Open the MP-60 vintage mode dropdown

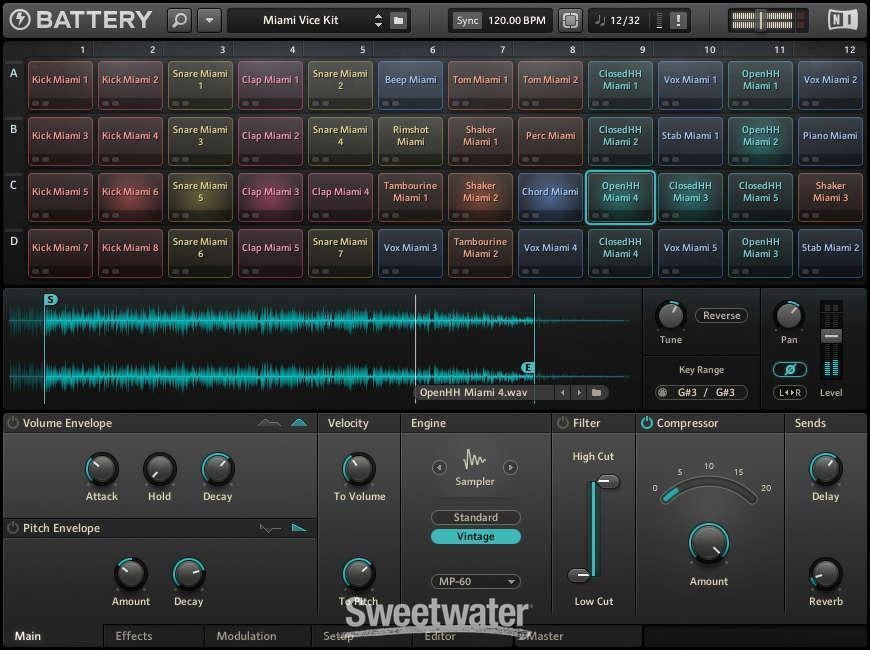point(476,581)
